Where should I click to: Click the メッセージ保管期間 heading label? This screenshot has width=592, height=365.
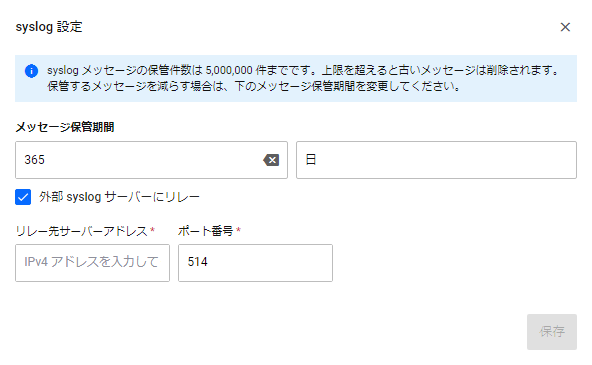[65, 127]
